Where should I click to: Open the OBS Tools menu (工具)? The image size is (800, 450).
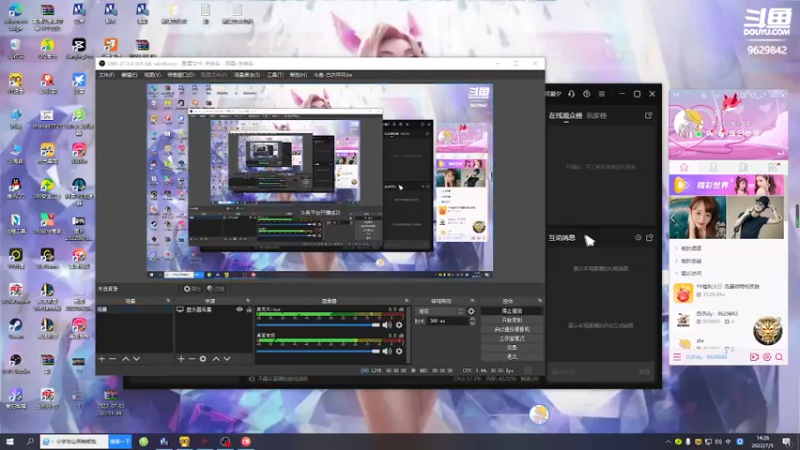point(275,75)
